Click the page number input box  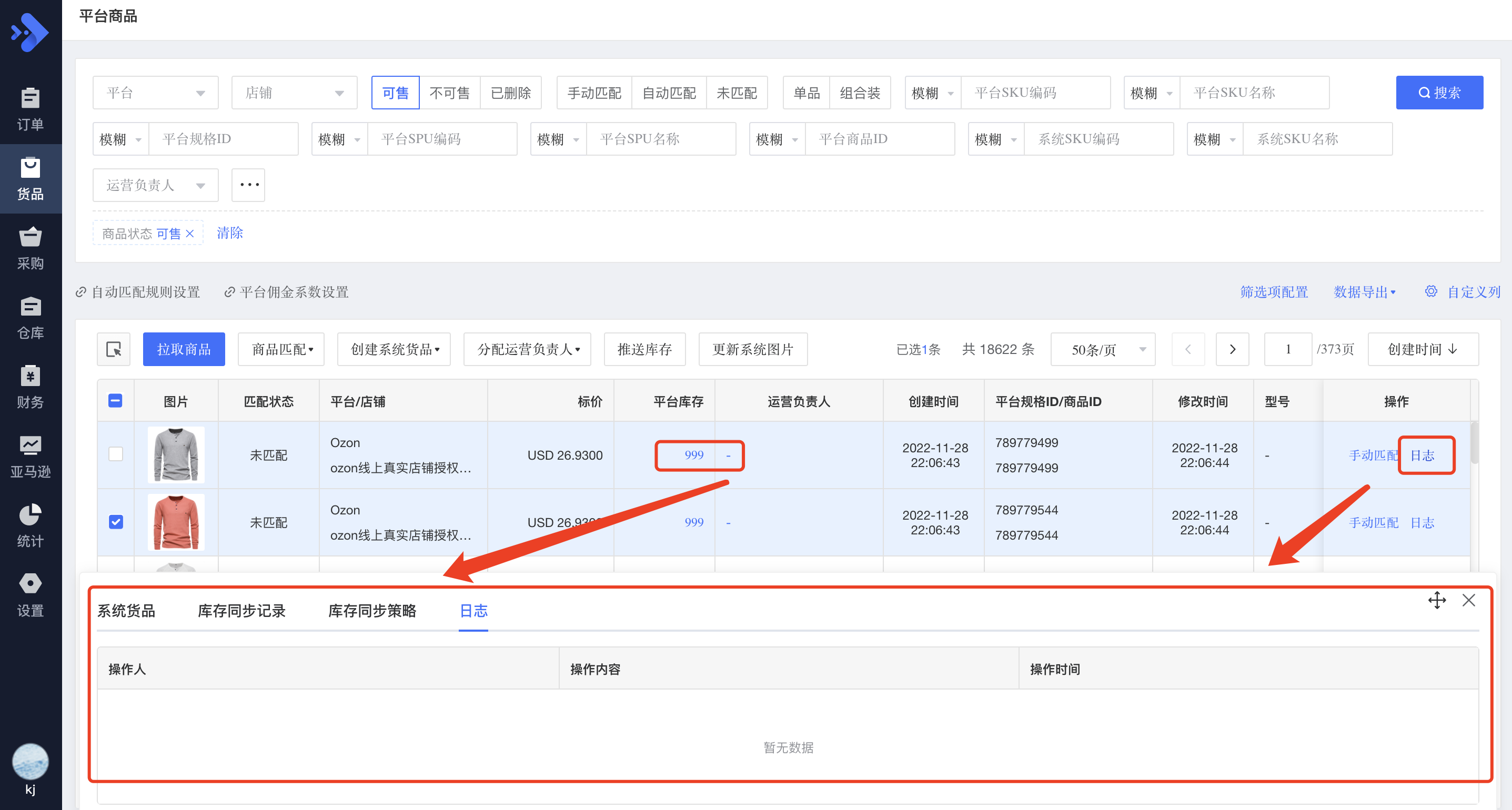1288,349
